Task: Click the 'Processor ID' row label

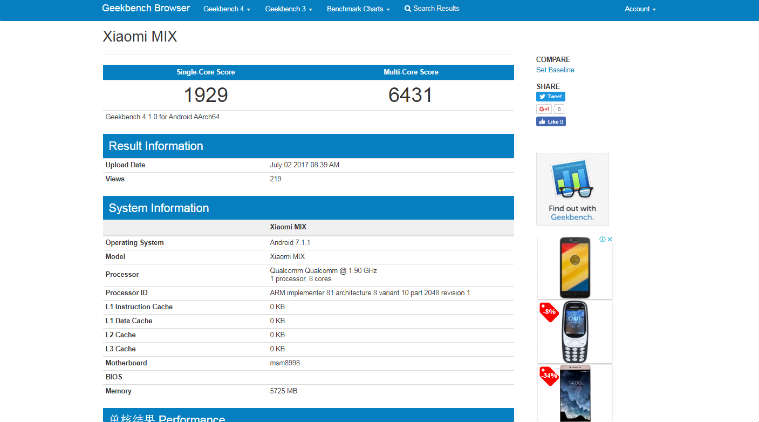Action: 126,293
